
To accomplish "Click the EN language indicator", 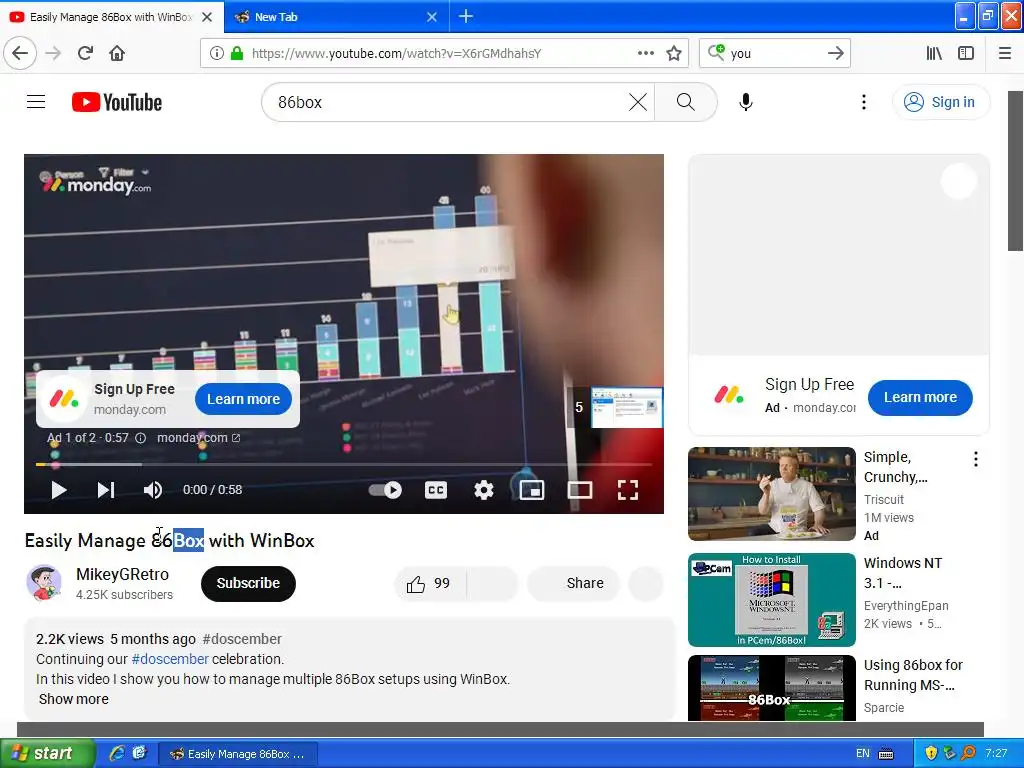I will [863, 754].
